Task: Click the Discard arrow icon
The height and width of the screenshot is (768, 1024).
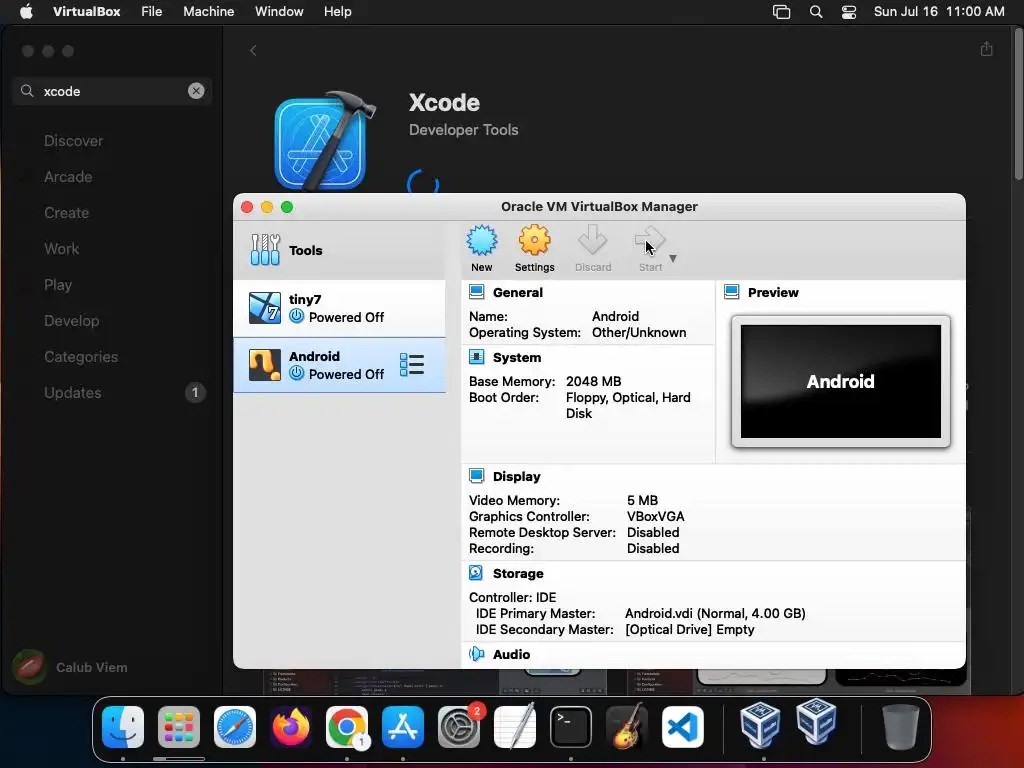Action: (x=592, y=241)
